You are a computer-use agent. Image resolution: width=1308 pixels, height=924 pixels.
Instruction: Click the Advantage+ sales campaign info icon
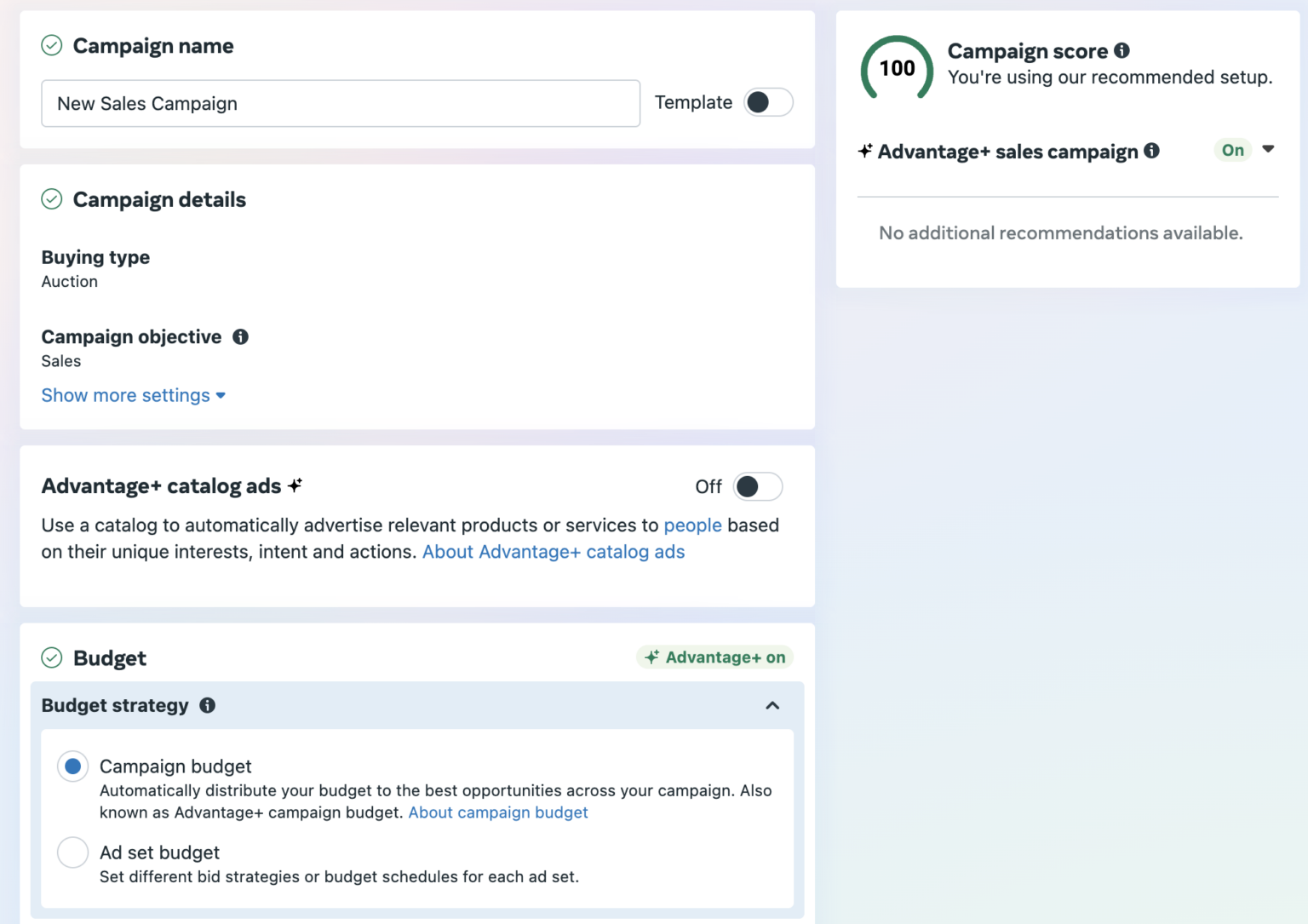(1153, 151)
